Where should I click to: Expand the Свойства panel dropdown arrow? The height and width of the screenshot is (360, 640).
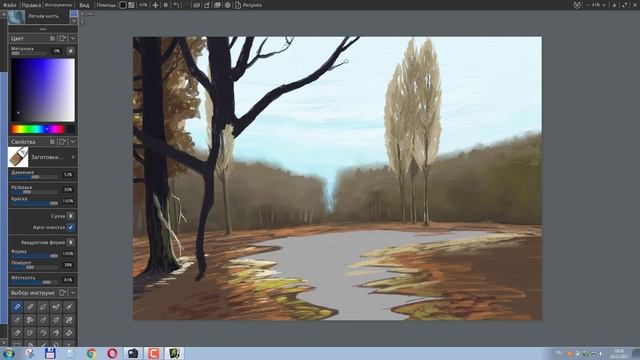73,142
